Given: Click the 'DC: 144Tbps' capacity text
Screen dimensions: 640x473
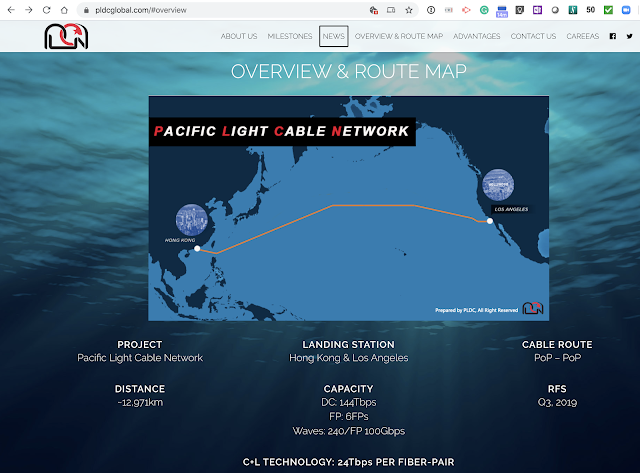Looking at the screenshot, I should (x=349, y=402).
